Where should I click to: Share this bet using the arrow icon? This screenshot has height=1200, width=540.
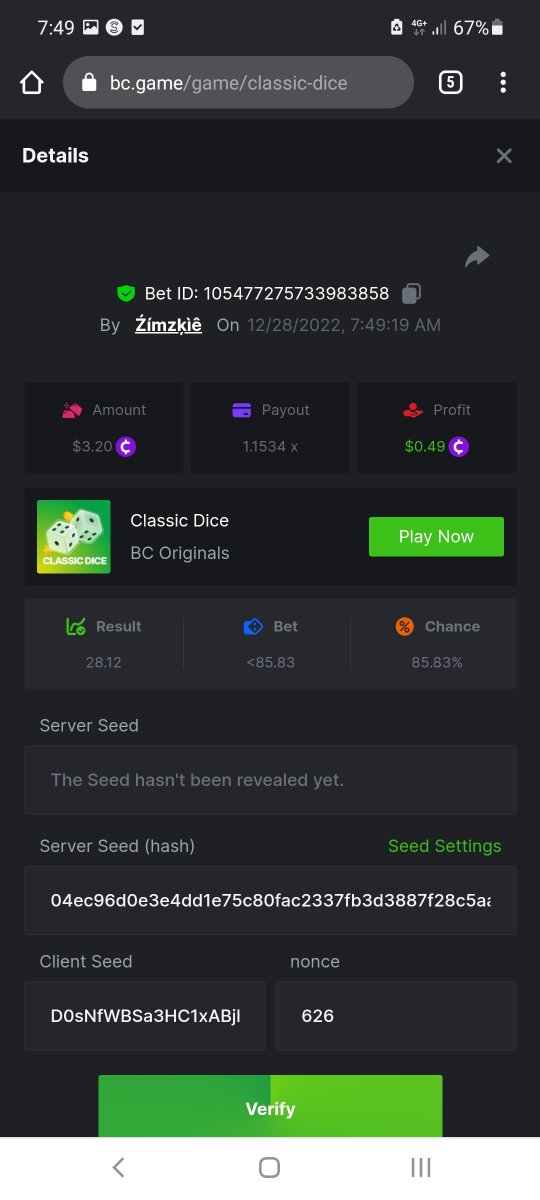pos(477,257)
